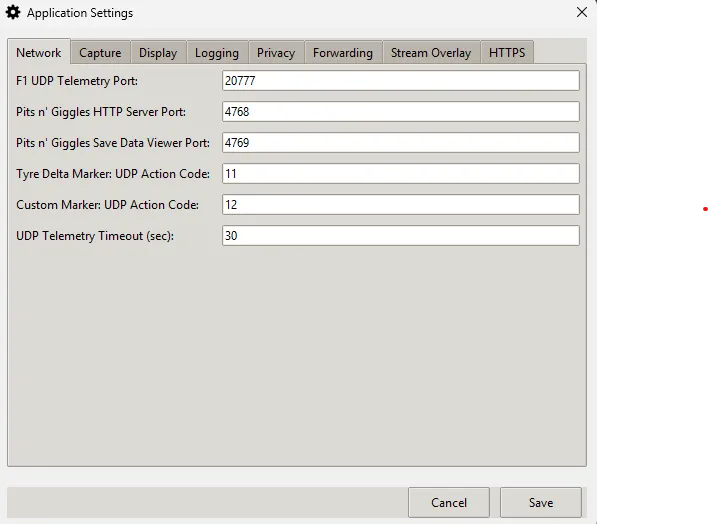This screenshot has width=709, height=524.
Task: Click the red square indicator at right edge
Action: [704, 208]
